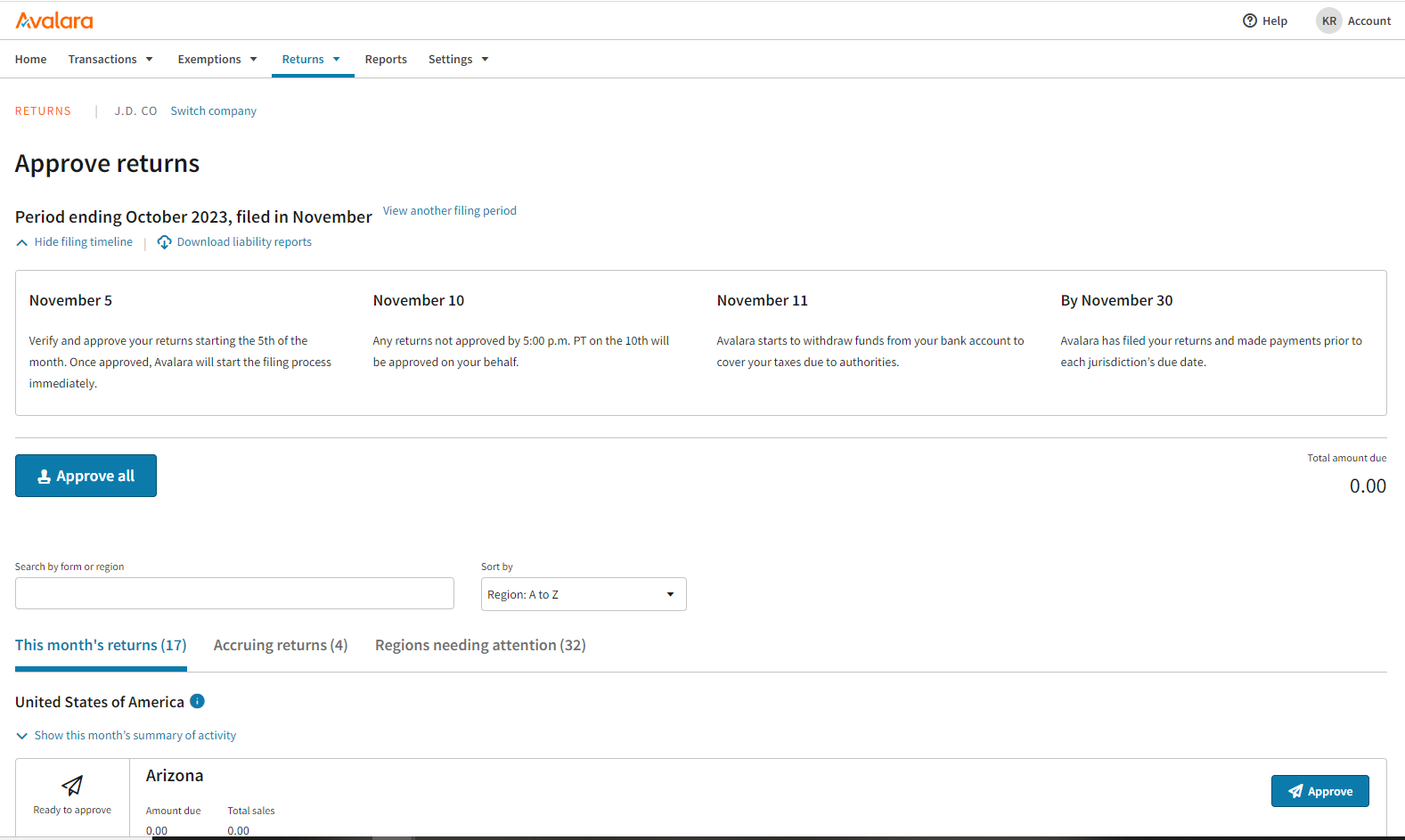
Task: Approve the Arizona return
Action: pyautogui.click(x=1319, y=791)
